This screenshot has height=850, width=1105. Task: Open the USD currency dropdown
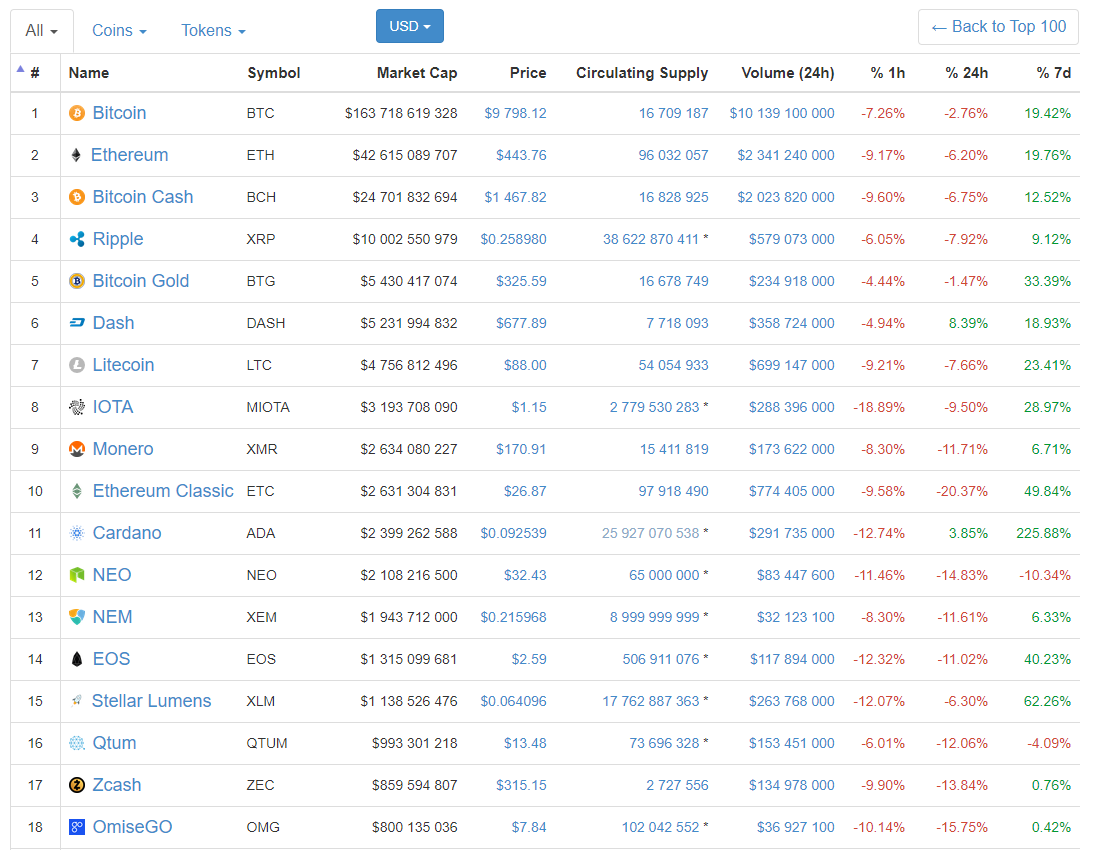point(409,26)
